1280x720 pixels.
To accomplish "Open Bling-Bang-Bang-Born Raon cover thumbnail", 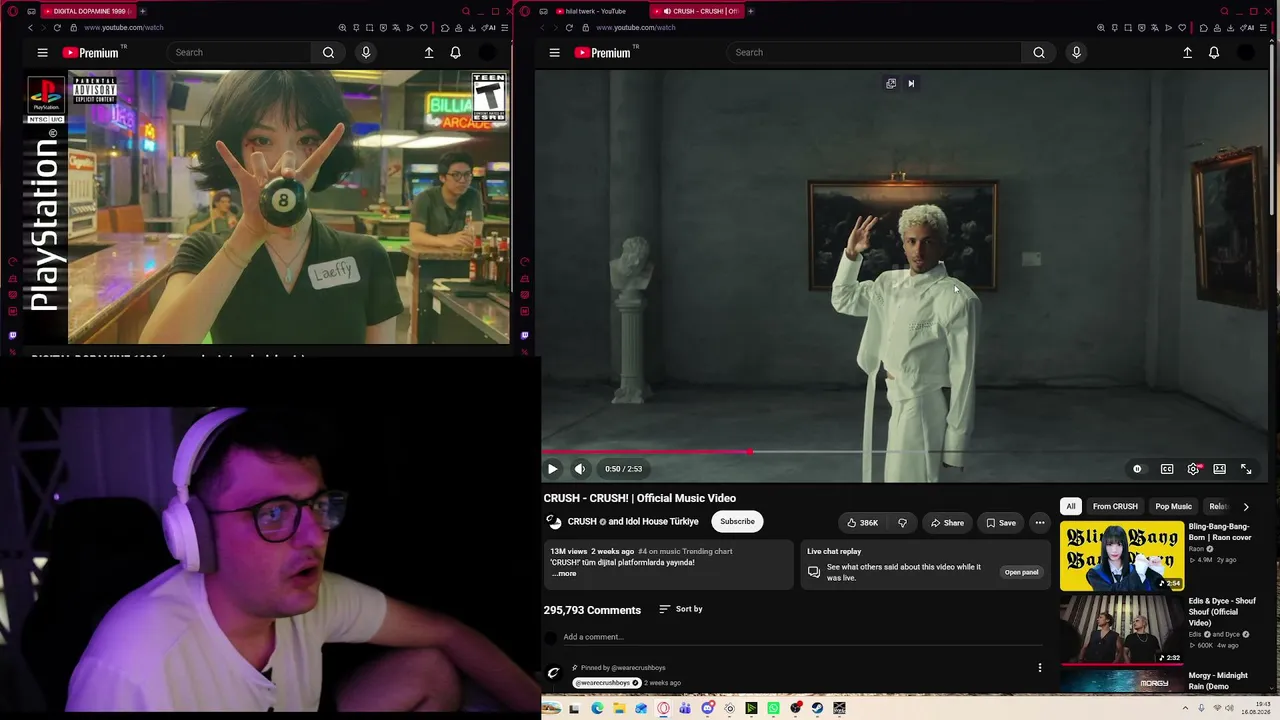I will click(x=1122, y=556).
